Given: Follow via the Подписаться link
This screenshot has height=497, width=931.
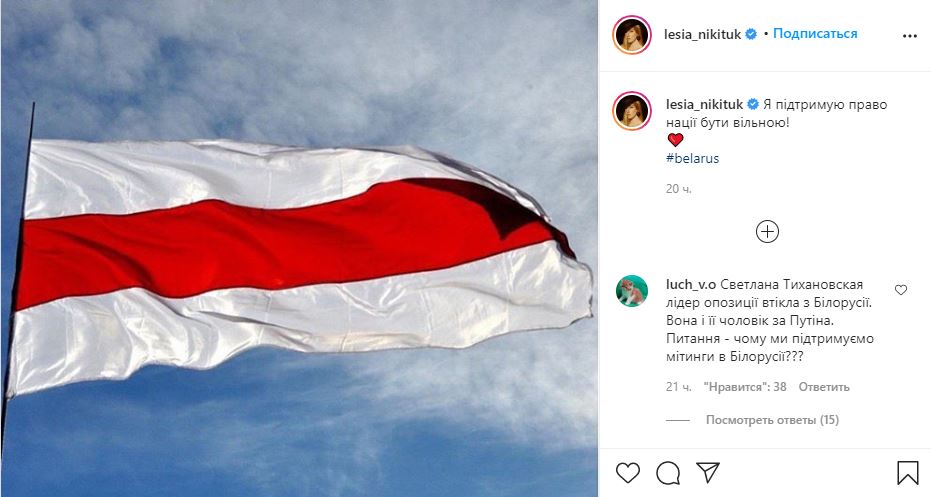Looking at the screenshot, I should click(815, 34).
